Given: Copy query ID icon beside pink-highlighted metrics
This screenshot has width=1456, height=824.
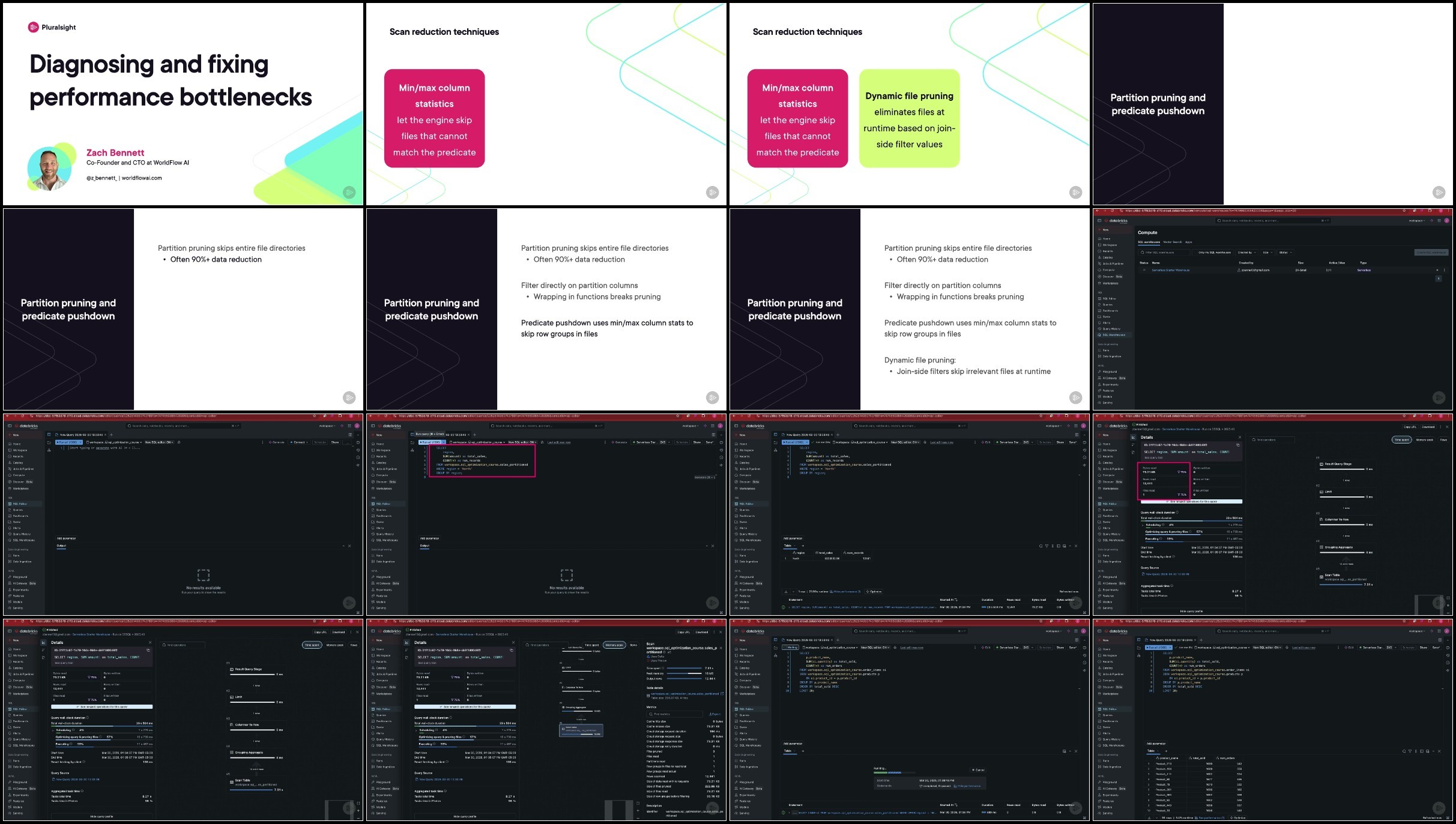Looking at the screenshot, I should (x=1238, y=445).
